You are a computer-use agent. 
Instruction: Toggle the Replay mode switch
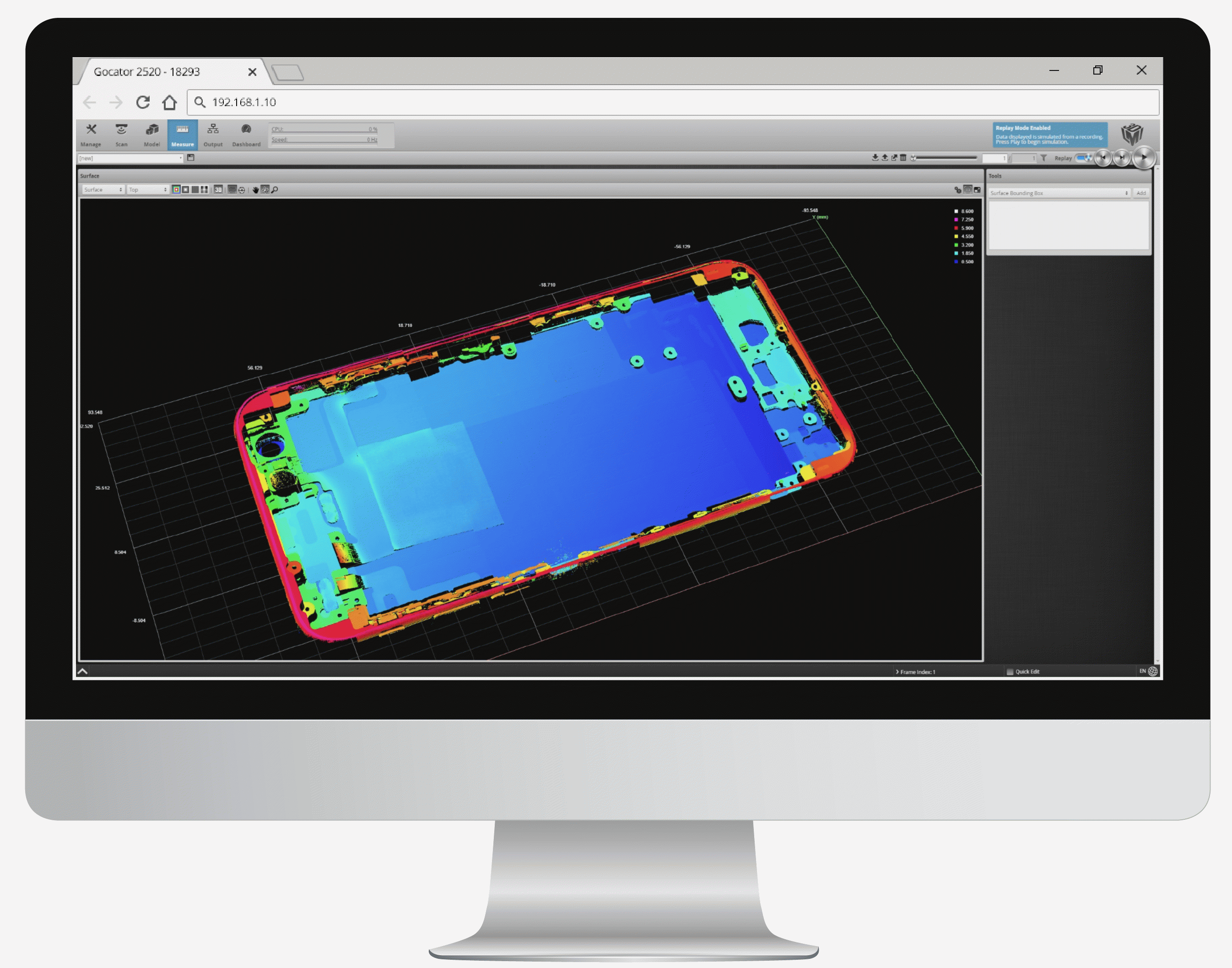click(x=1083, y=157)
